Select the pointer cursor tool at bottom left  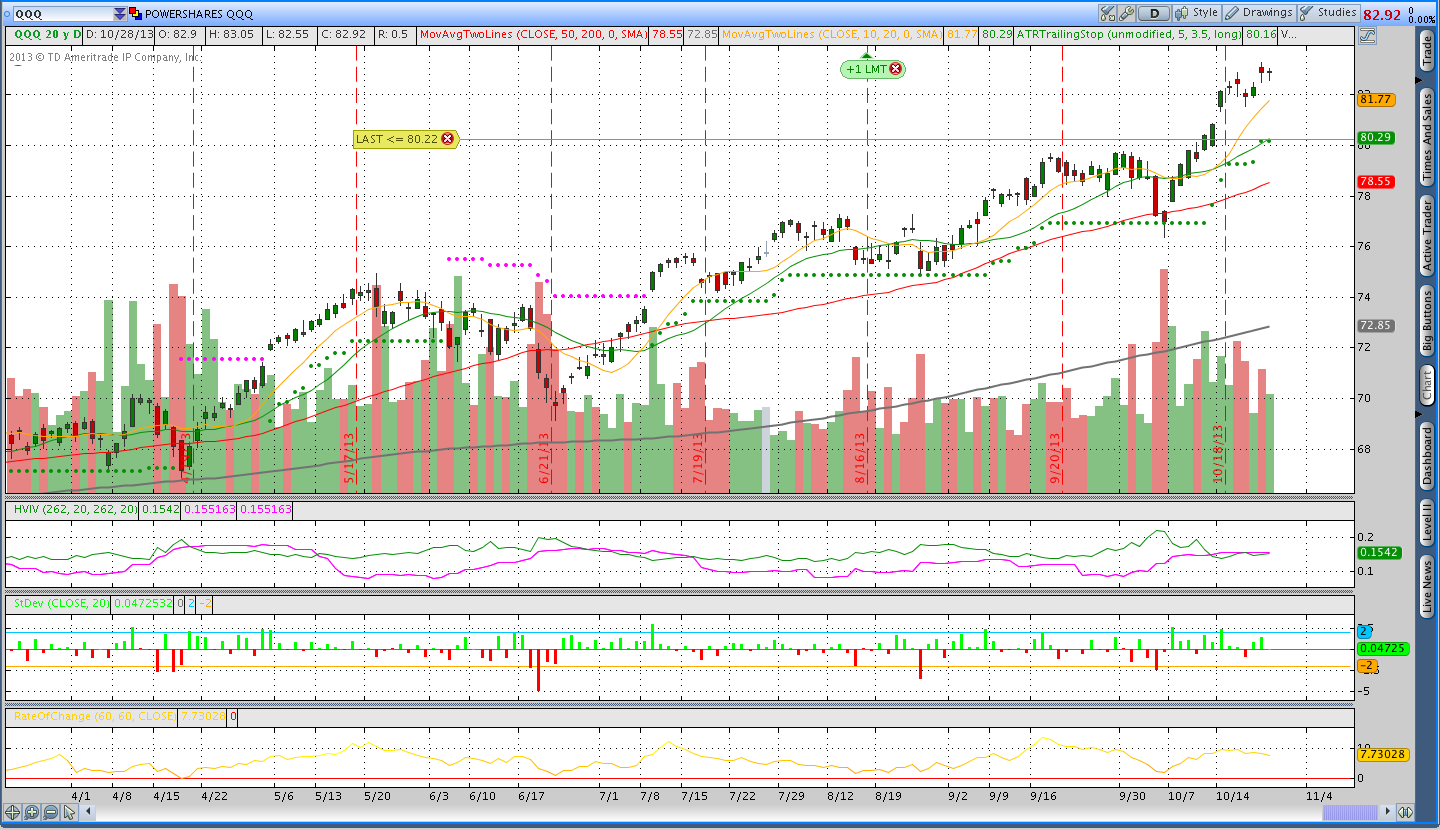click(x=69, y=813)
